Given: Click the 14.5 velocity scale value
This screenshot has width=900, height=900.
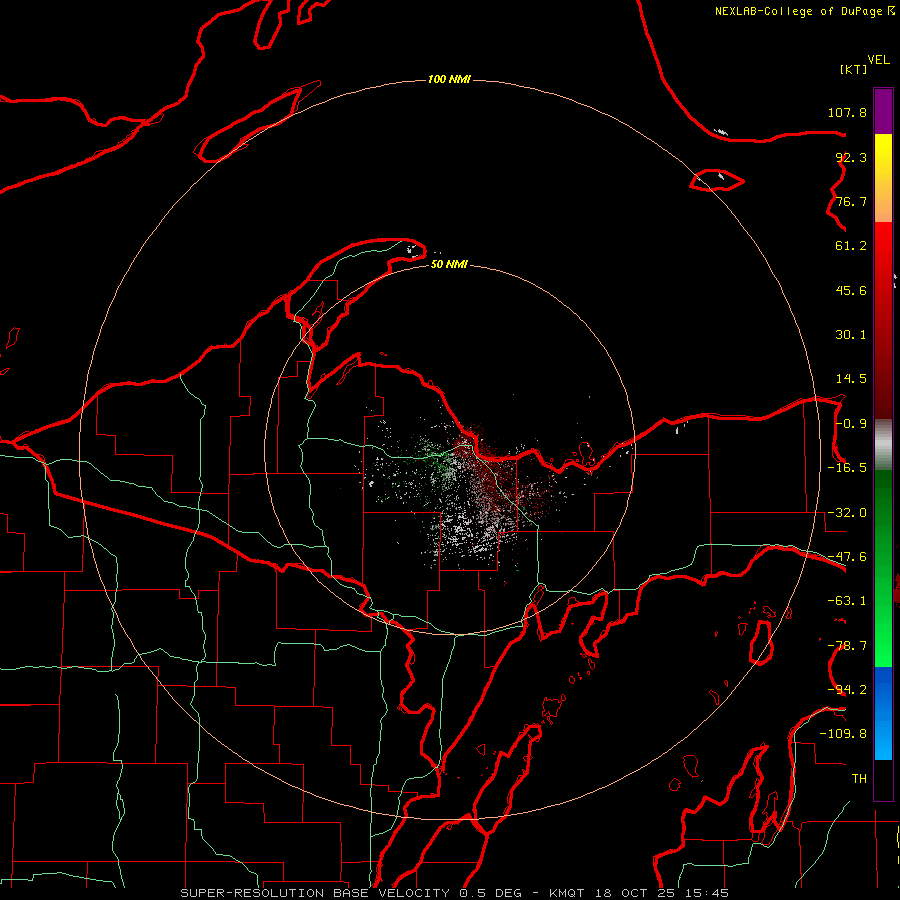Looking at the screenshot, I should click(x=851, y=379).
